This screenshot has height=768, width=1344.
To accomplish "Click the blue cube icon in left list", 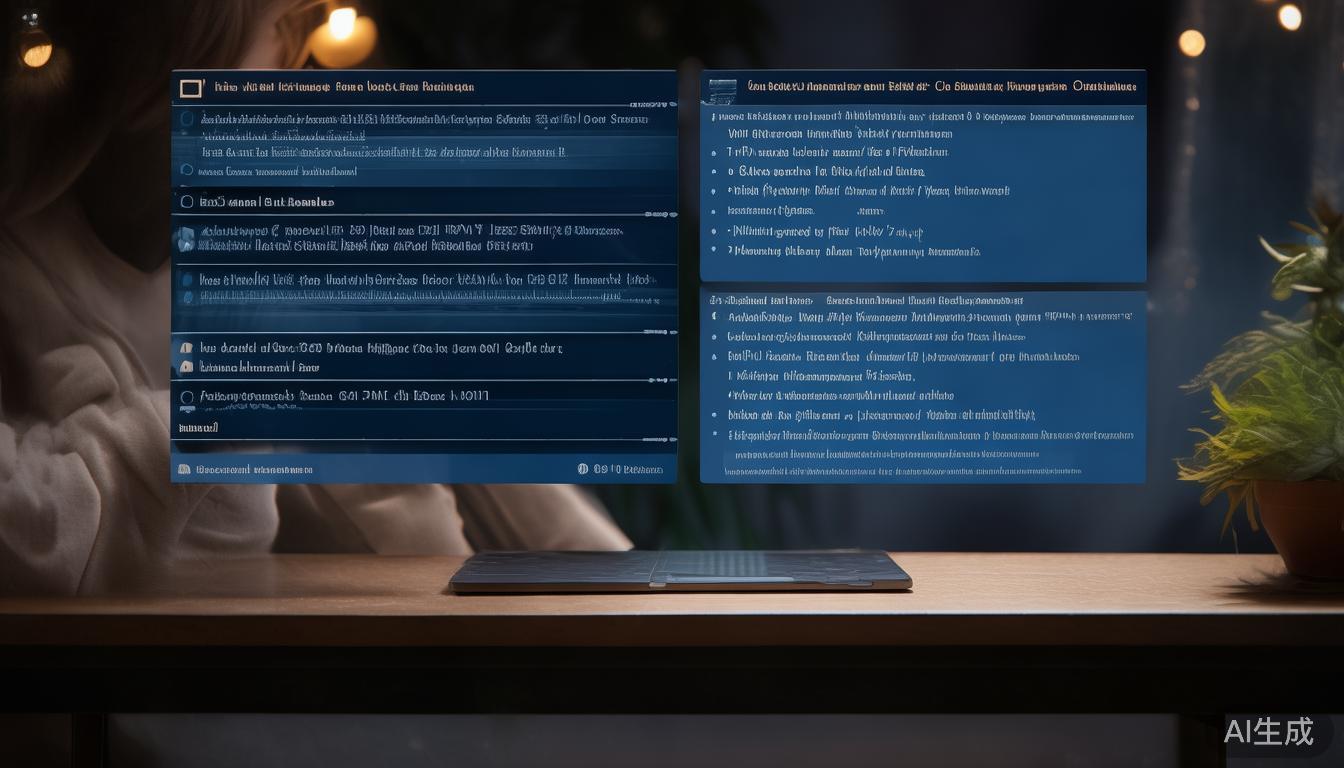I will click(x=185, y=239).
